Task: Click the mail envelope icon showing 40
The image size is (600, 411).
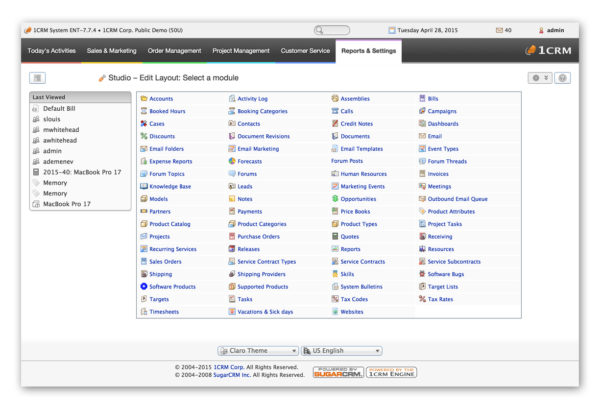Action: coord(499,30)
